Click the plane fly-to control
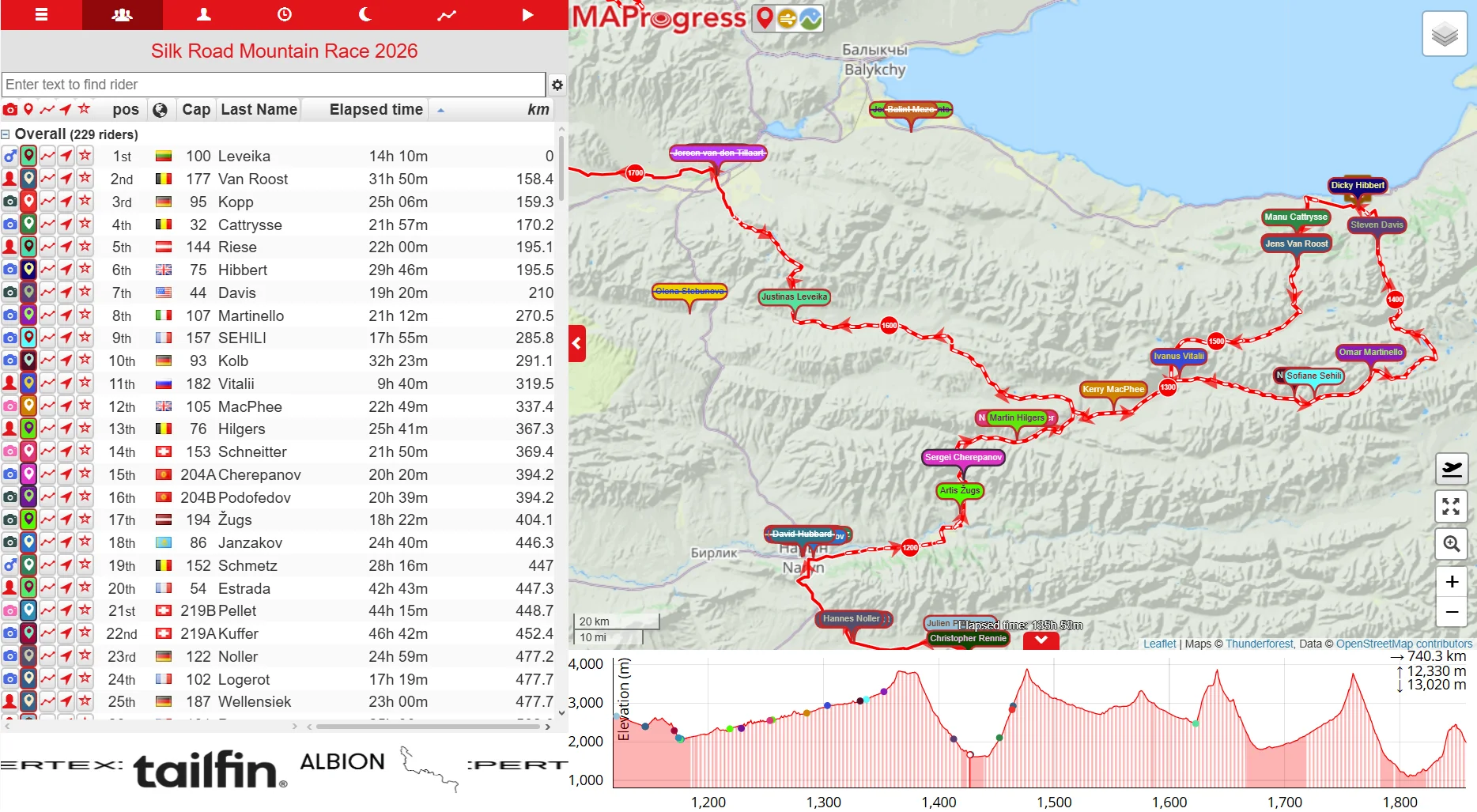1477x812 pixels. point(1452,470)
